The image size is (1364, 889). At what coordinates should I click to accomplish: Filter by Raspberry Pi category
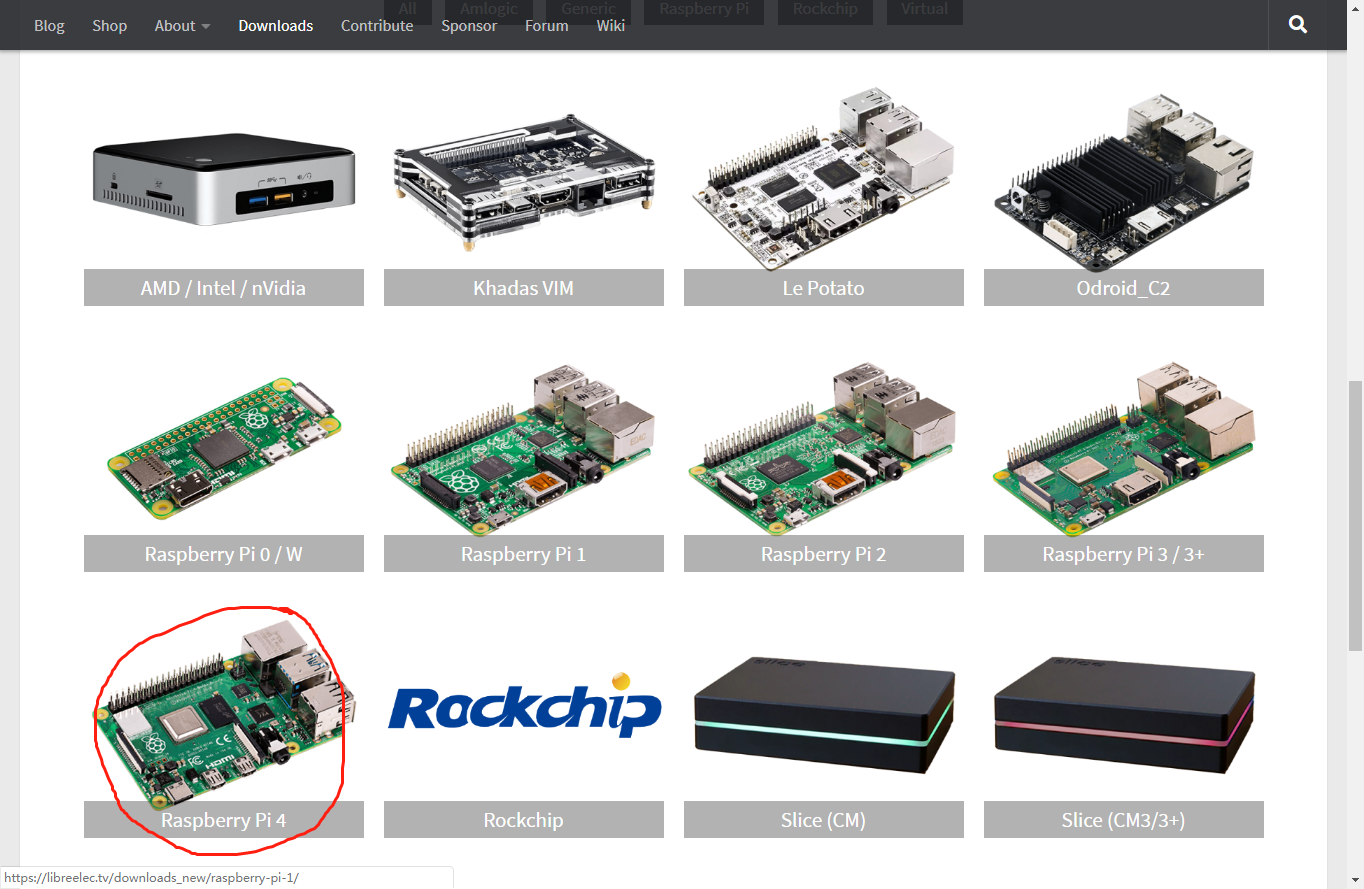point(705,11)
